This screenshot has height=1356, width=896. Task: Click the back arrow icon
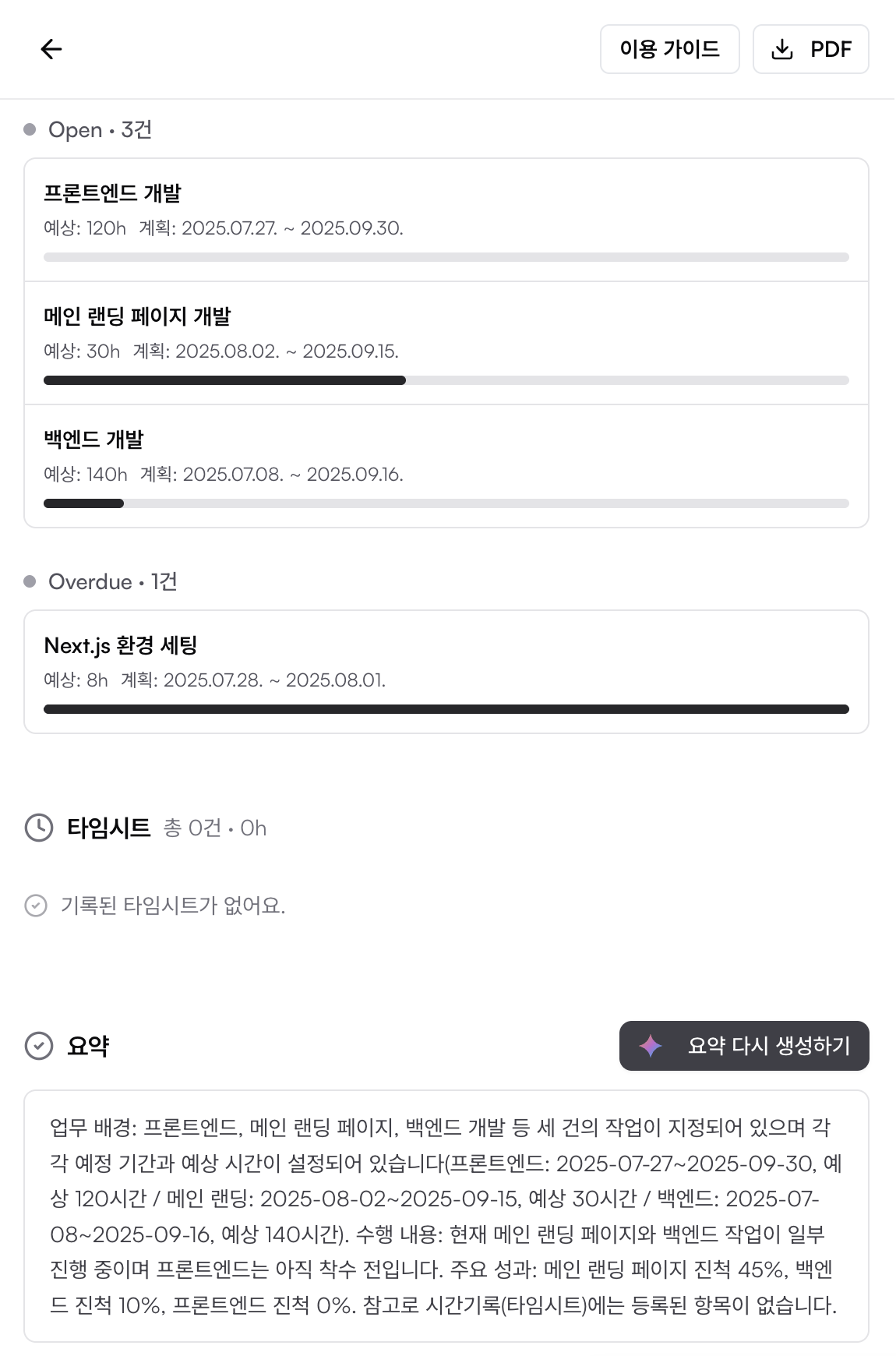point(51,49)
